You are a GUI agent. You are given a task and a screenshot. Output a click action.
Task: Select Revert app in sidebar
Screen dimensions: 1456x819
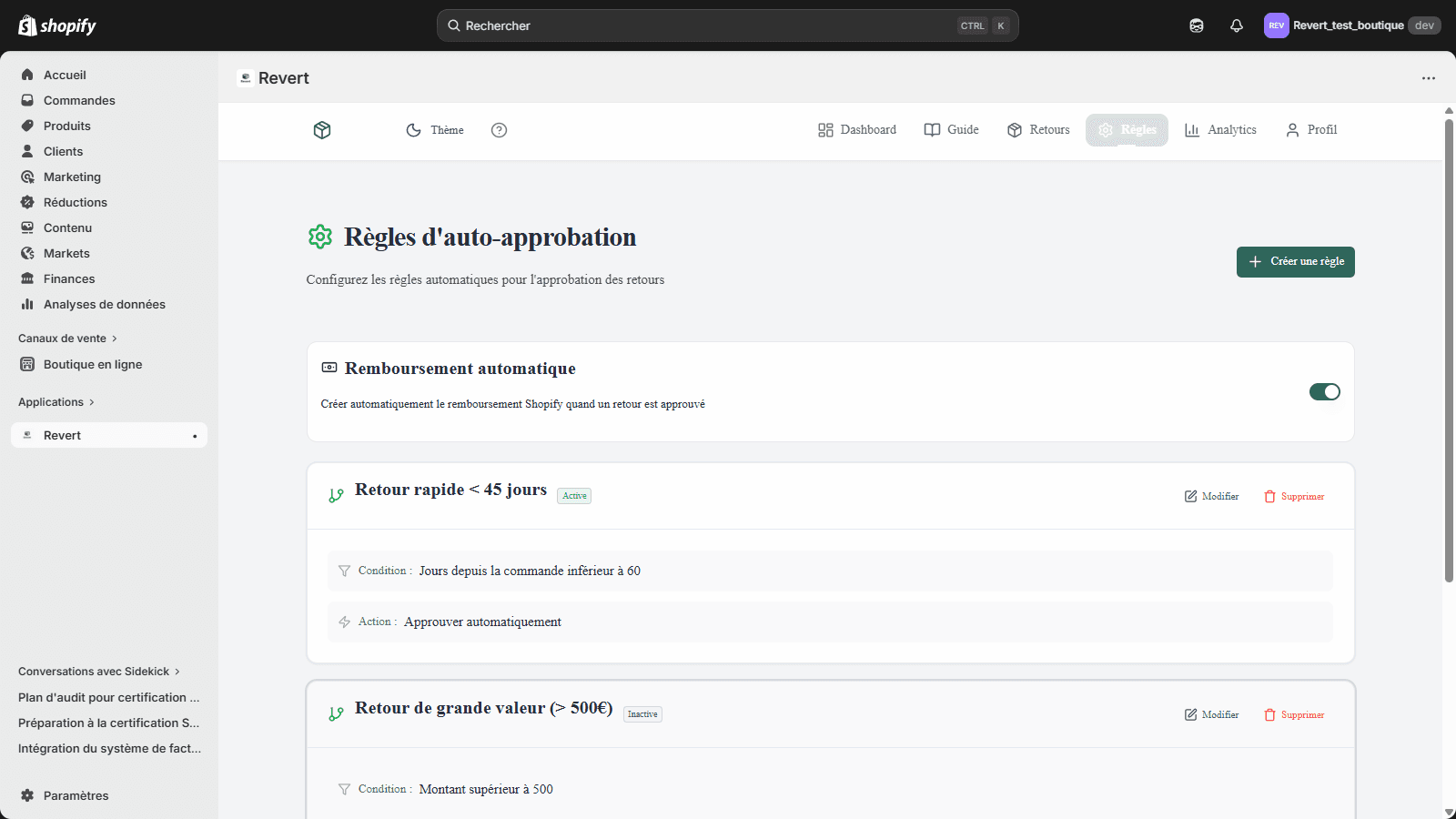(109, 435)
